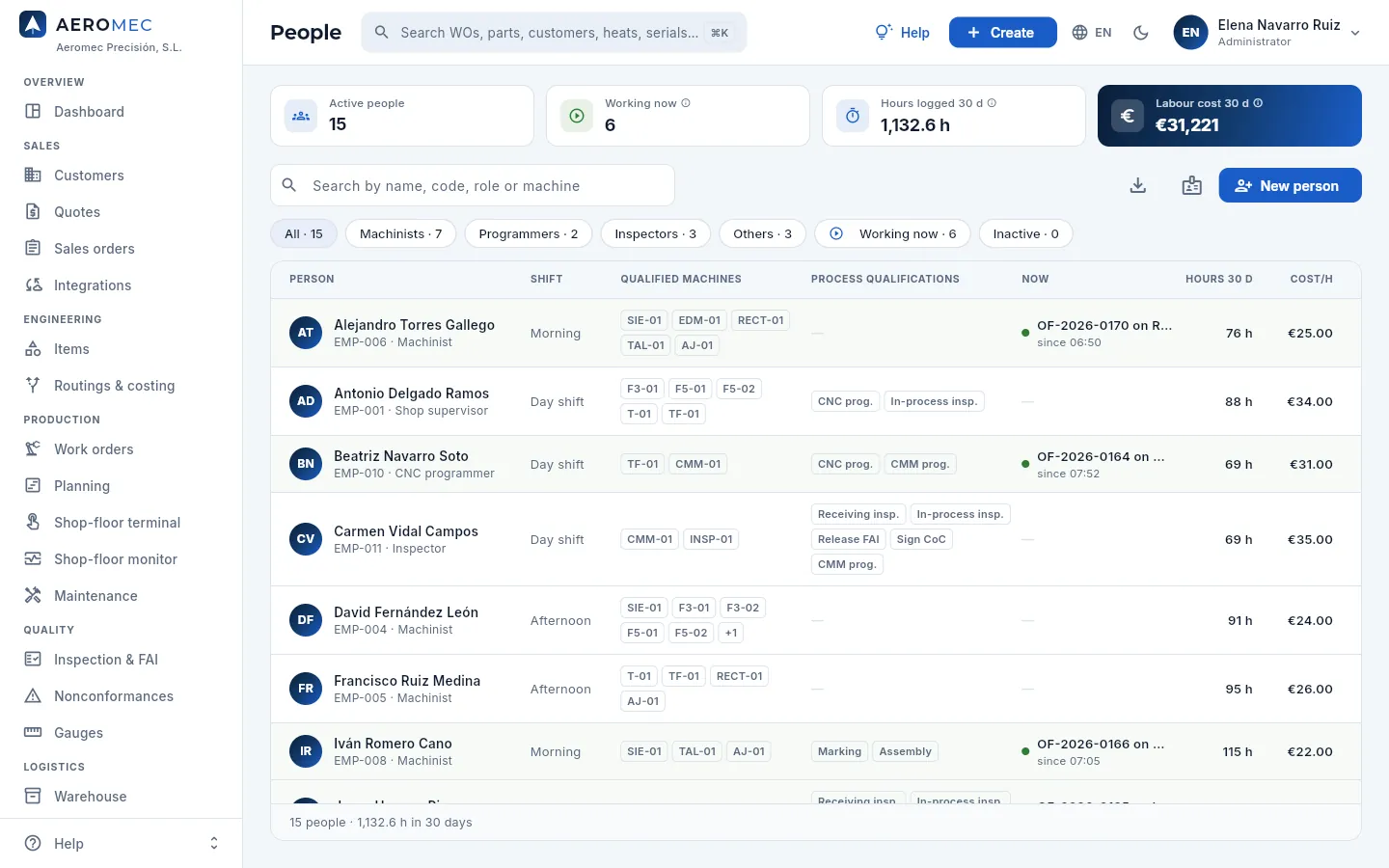
Task: Switch language with EN globe button
Action: coord(1092,33)
